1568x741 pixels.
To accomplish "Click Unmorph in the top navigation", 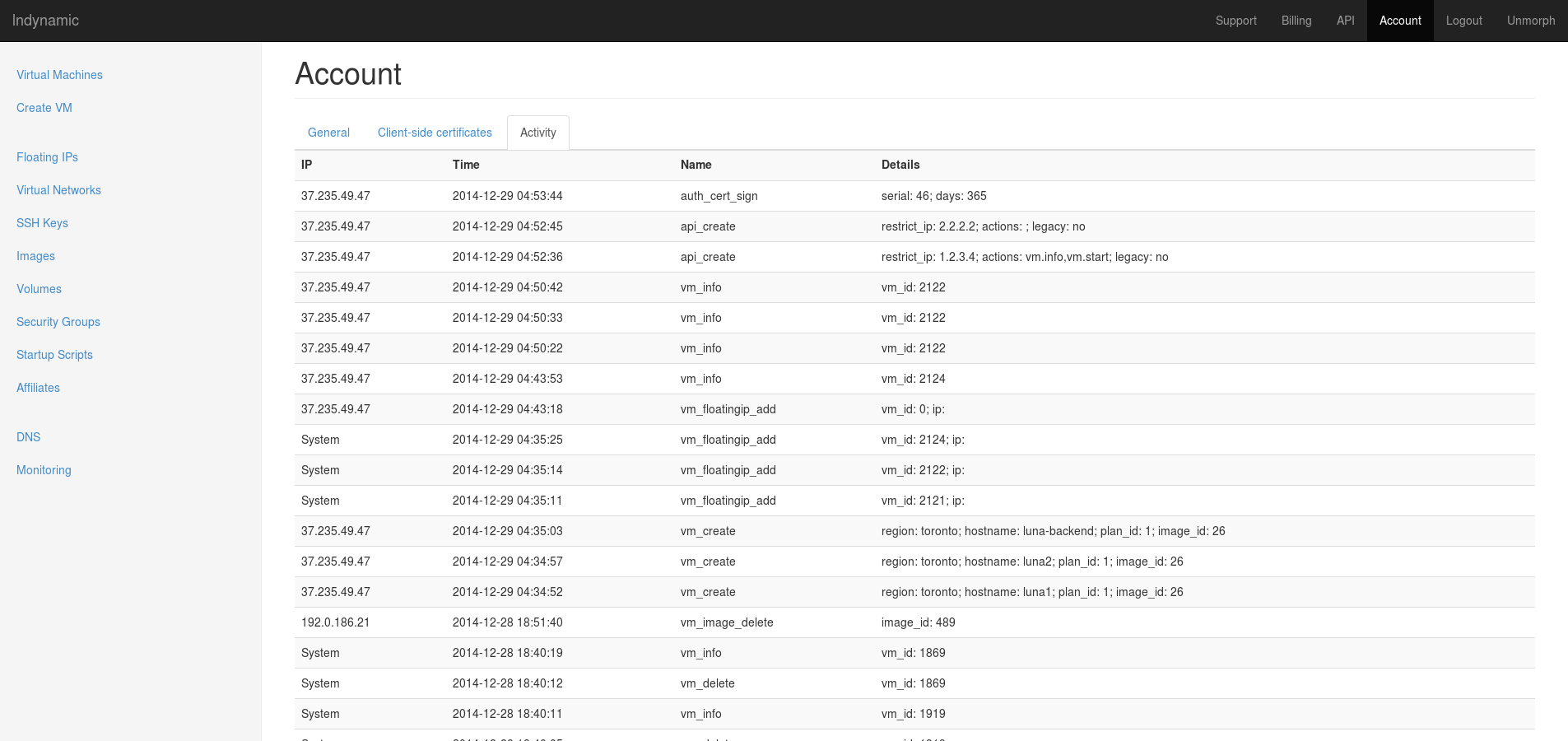I will tap(1531, 21).
